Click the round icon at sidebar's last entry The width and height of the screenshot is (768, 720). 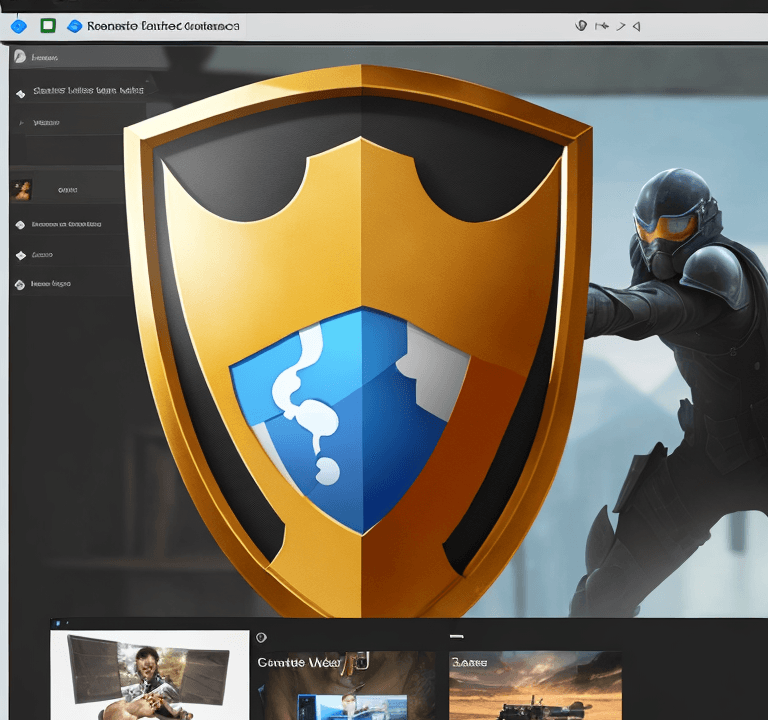pos(20,285)
